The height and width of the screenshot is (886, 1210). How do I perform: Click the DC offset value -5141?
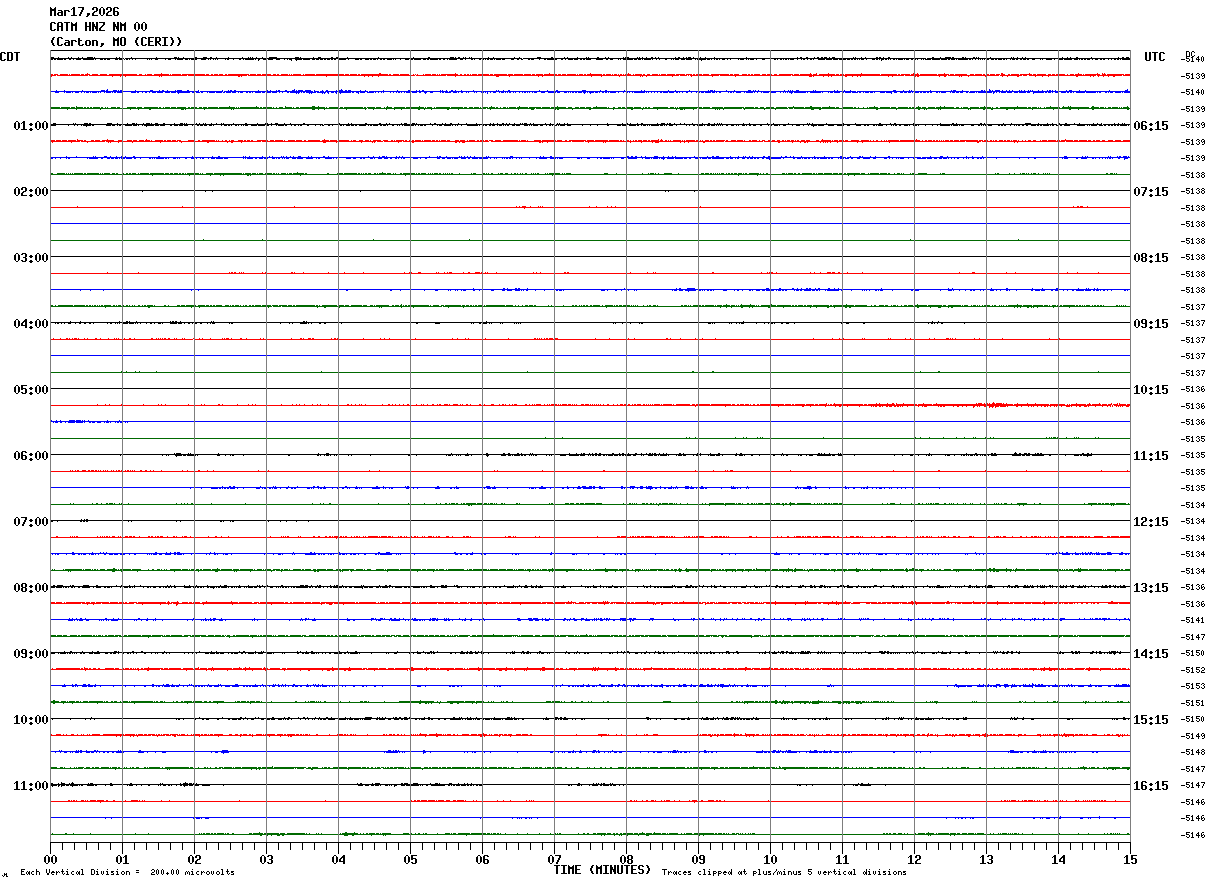point(1193,620)
